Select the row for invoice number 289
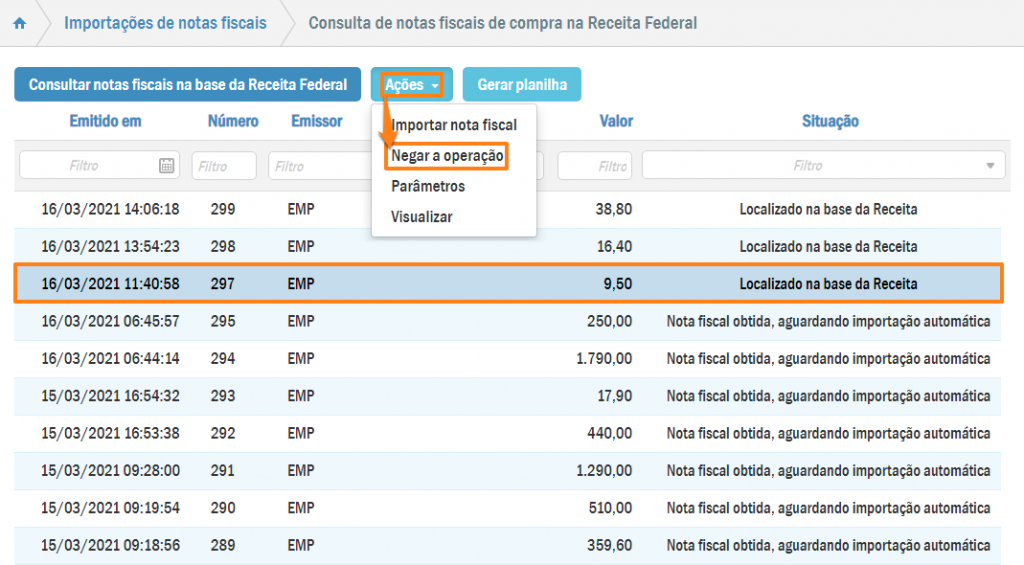This screenshot has width=1024, height=565. point(508,546)
